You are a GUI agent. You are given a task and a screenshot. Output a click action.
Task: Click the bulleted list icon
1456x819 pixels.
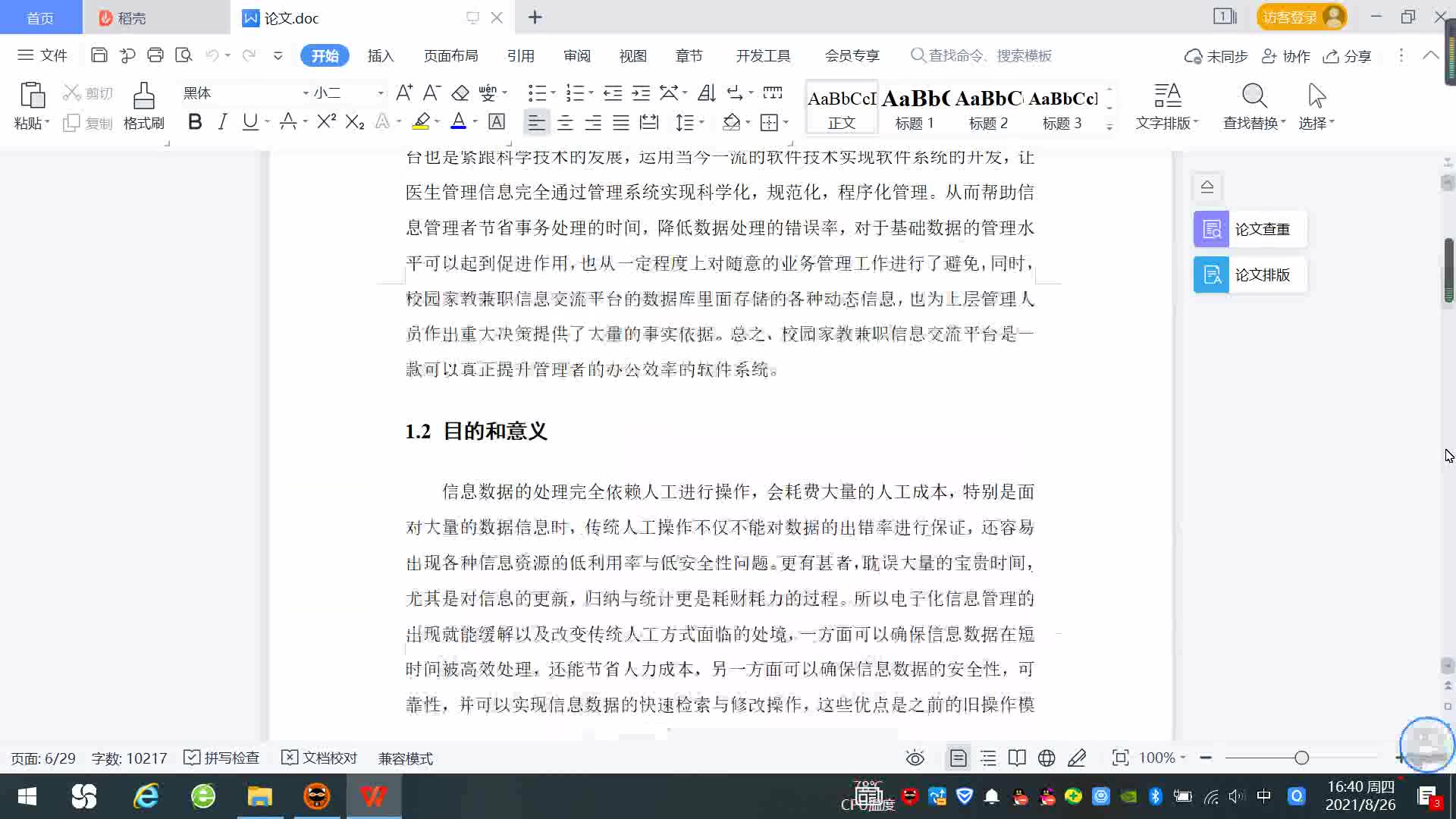coord(537,93)
